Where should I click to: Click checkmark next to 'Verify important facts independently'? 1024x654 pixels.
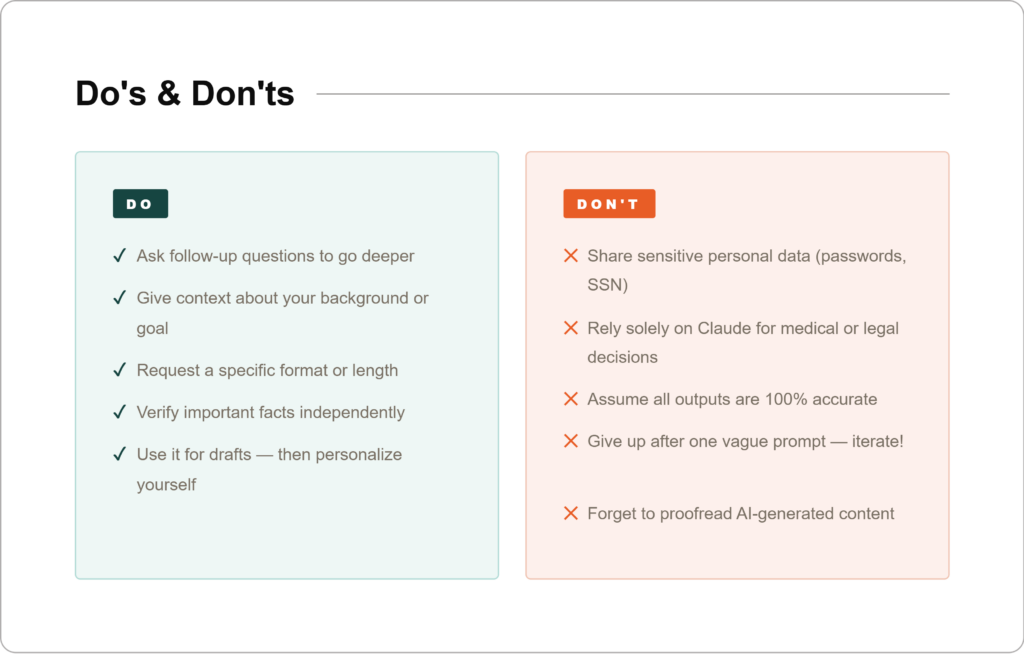pyautogui.click(x=119, y=412)
